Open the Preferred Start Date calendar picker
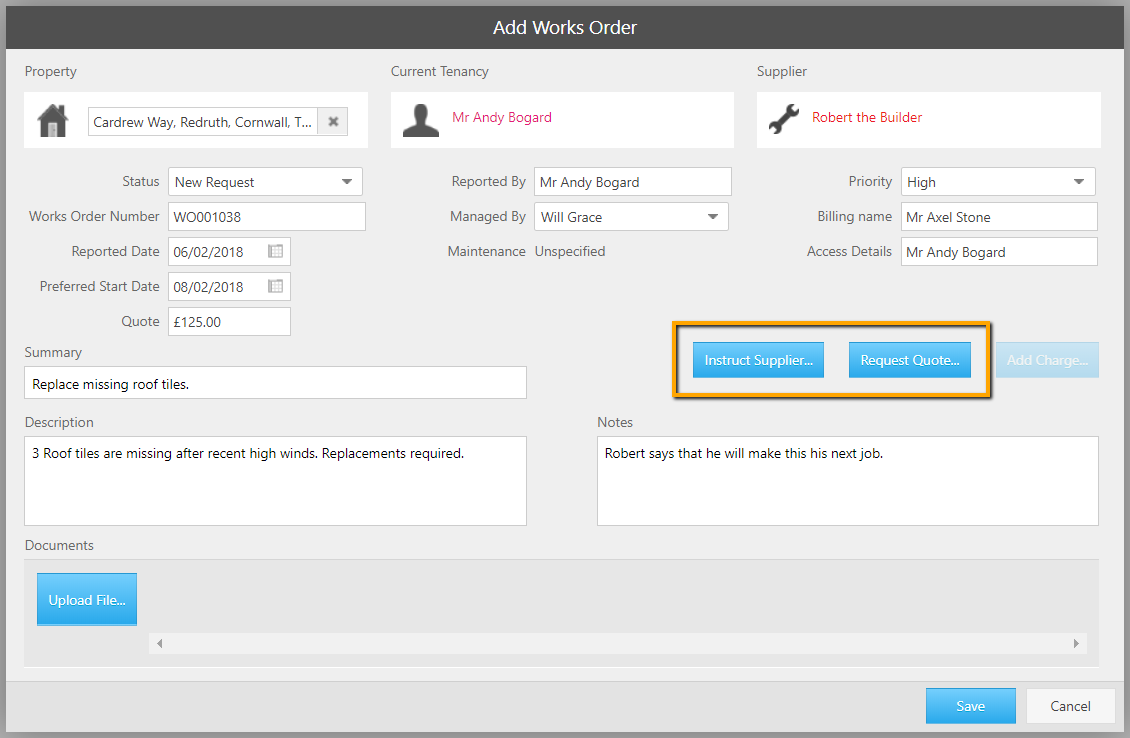The height and width of the screenshot is (738, 1130). point(275,287)
